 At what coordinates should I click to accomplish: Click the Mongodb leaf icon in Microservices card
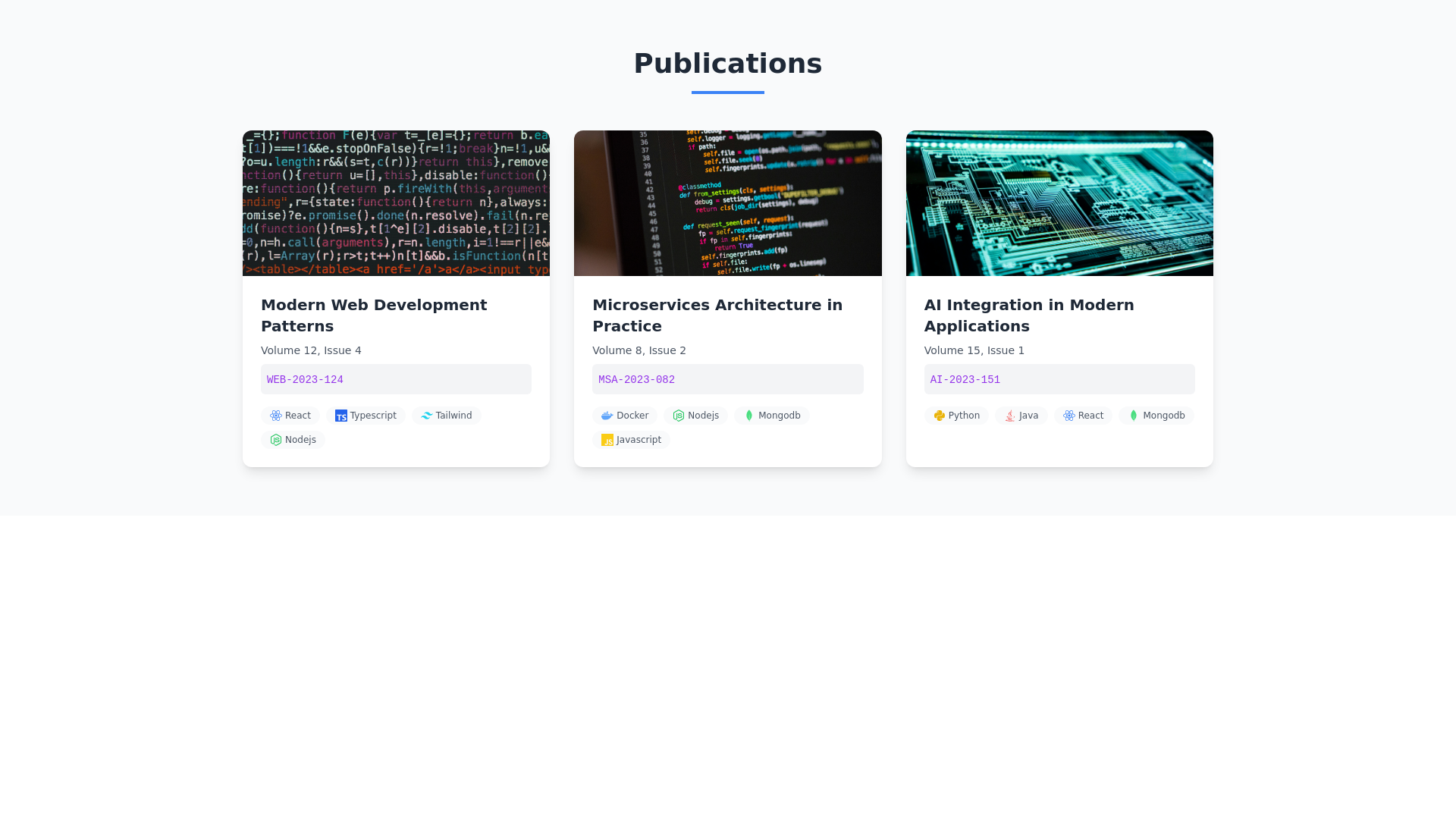click(749, 416)
